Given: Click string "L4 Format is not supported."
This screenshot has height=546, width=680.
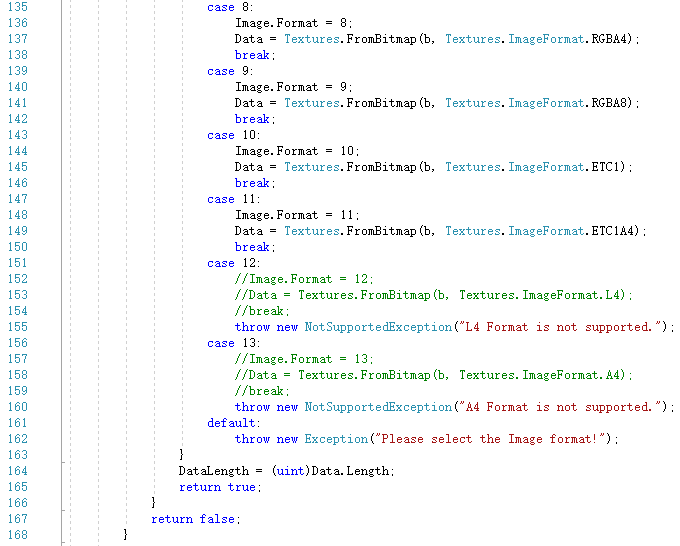Looking at the screenshot, I should [562, 327].
